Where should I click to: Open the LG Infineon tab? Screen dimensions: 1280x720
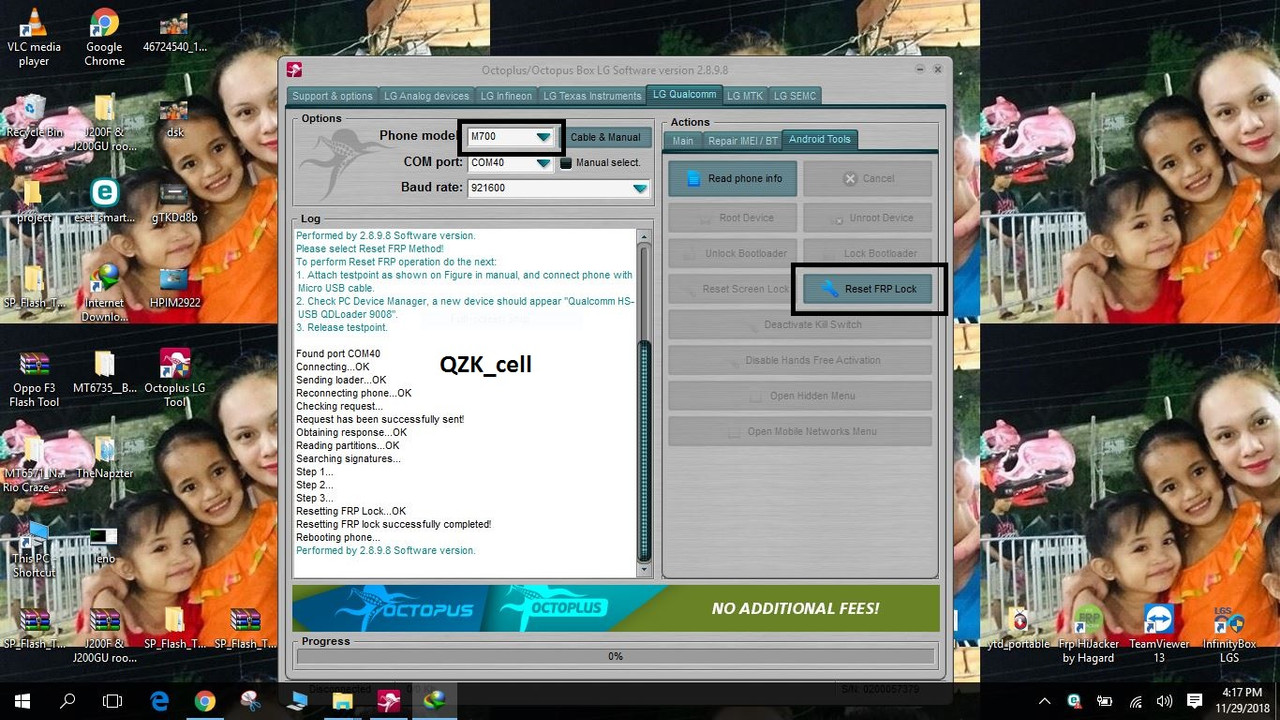(506, 96)
